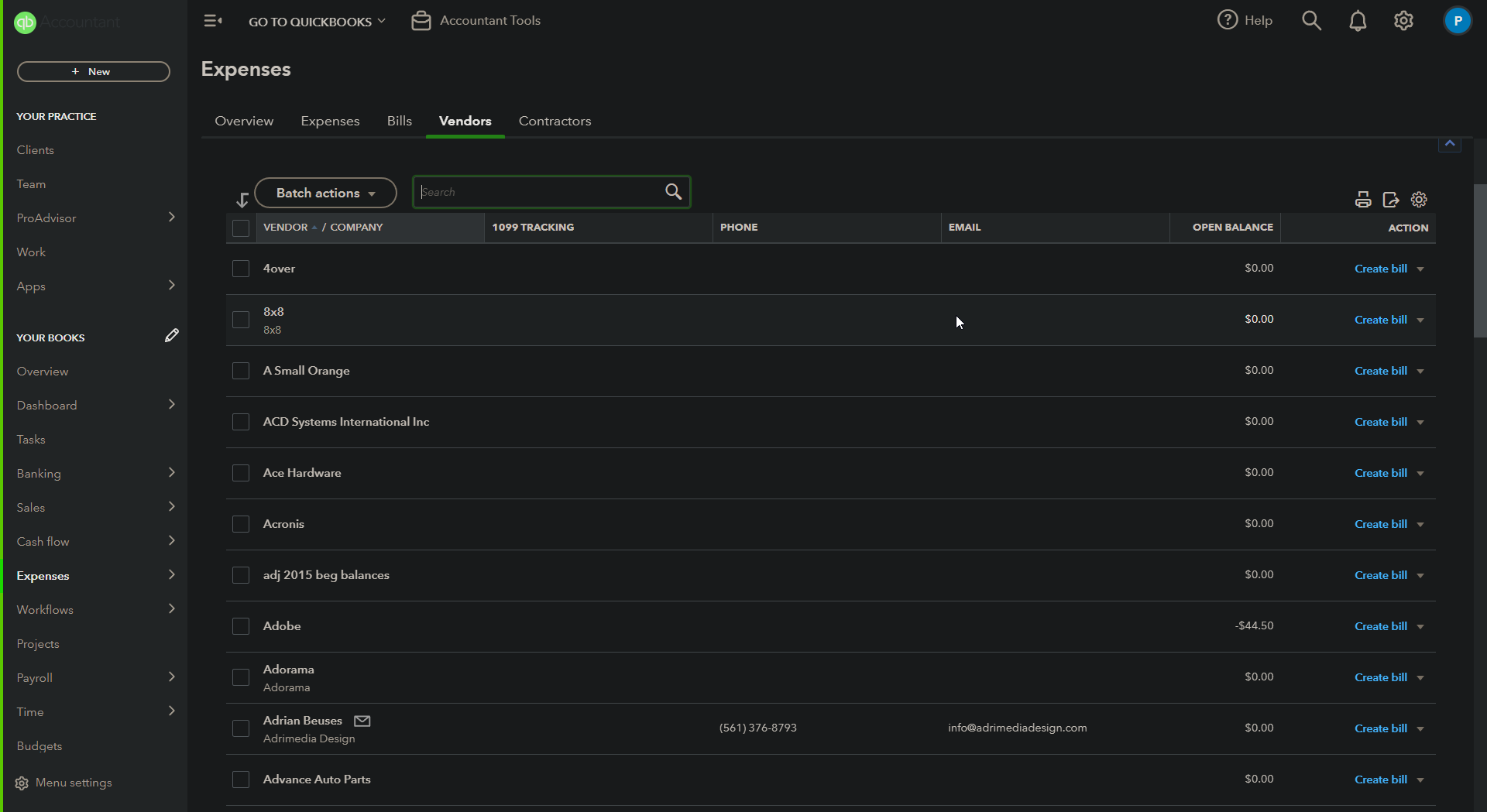Click Create bill for 8x8
This screenshot has height=812, width=1487.
[x=1381, y=320]
